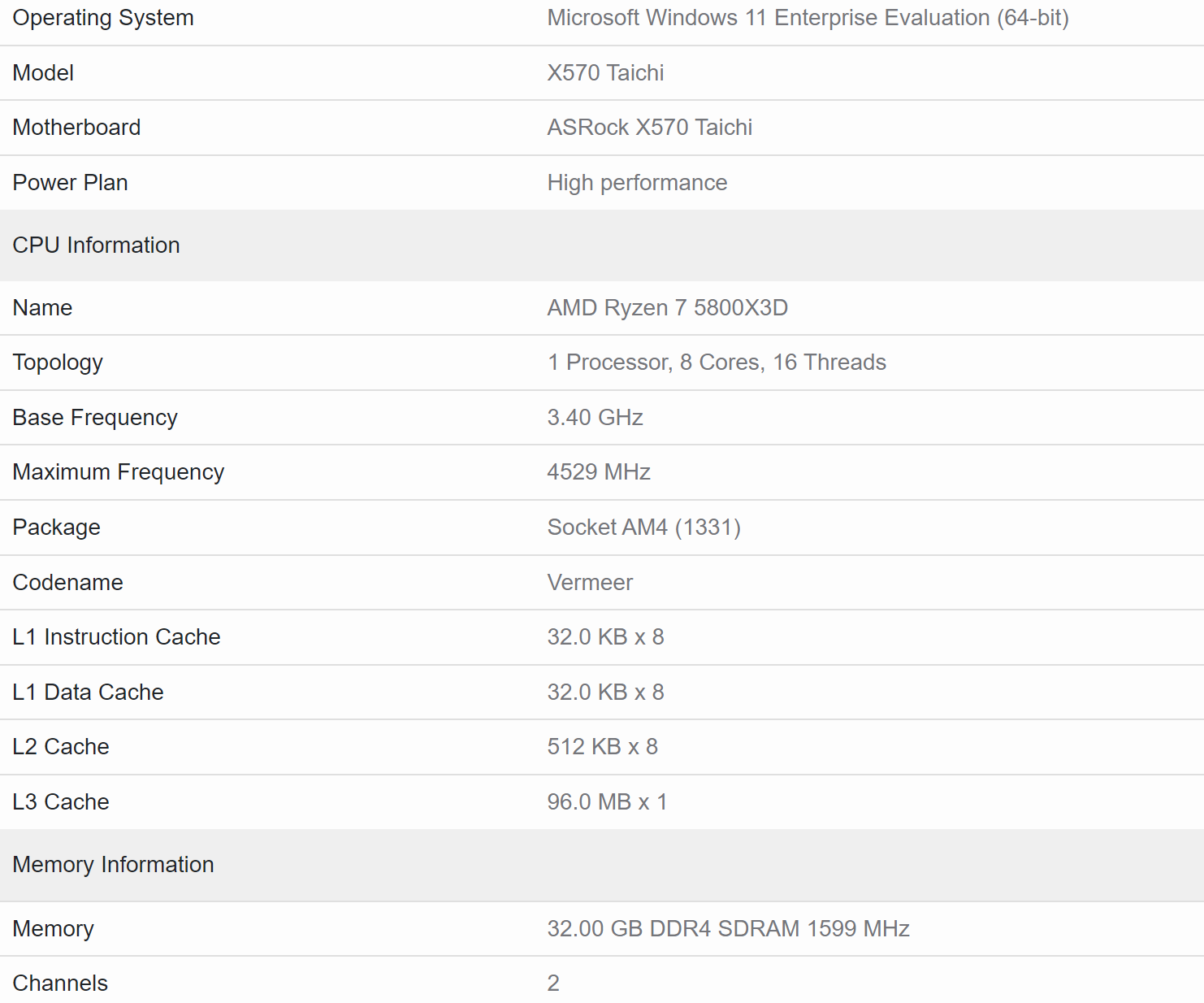Click the High performance power plan value
This screenshot has height=1003, width=1204.
[x=637, y=183]
